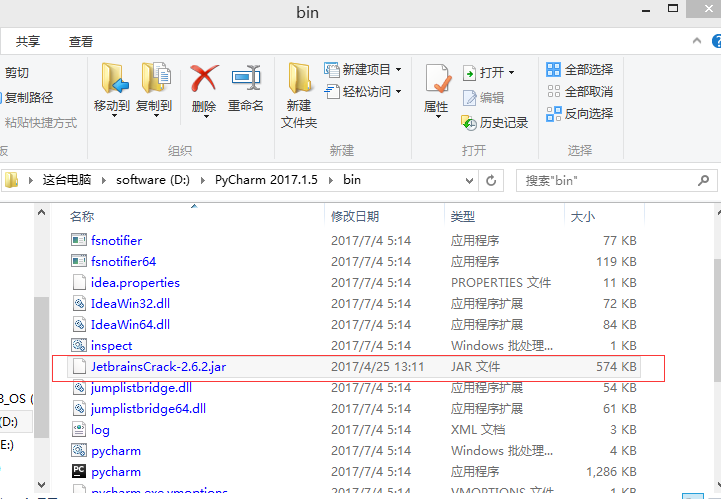The height and width of the screenshot is (499, 721).
Task: Switch to the Share (共享) tab
Action: (28, 41)
